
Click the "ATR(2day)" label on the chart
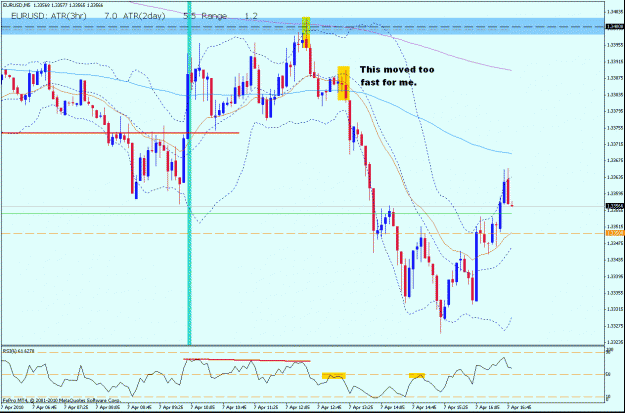coord(145,16)
